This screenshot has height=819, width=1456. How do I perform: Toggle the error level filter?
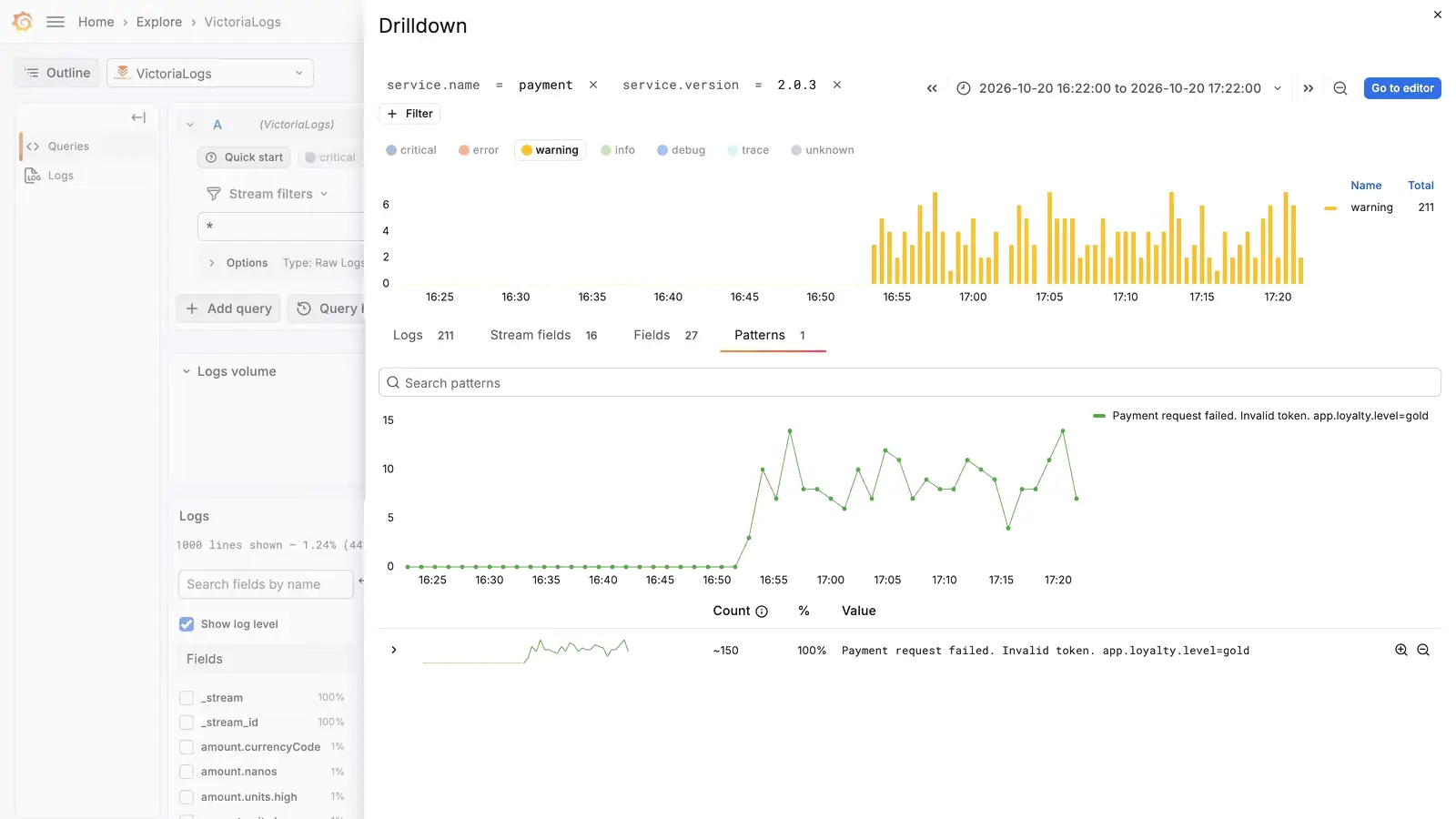(479, 150)
